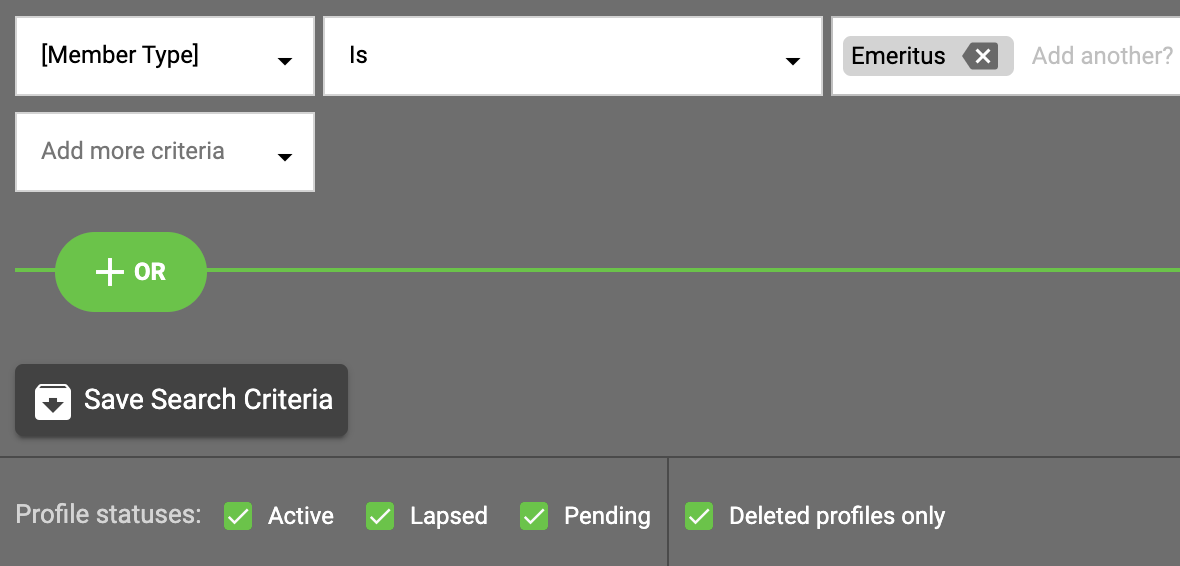This screenshot has height=566, width=1180.
Task: Expand the Add more criteria dropdown
Action: coord(165,152)
